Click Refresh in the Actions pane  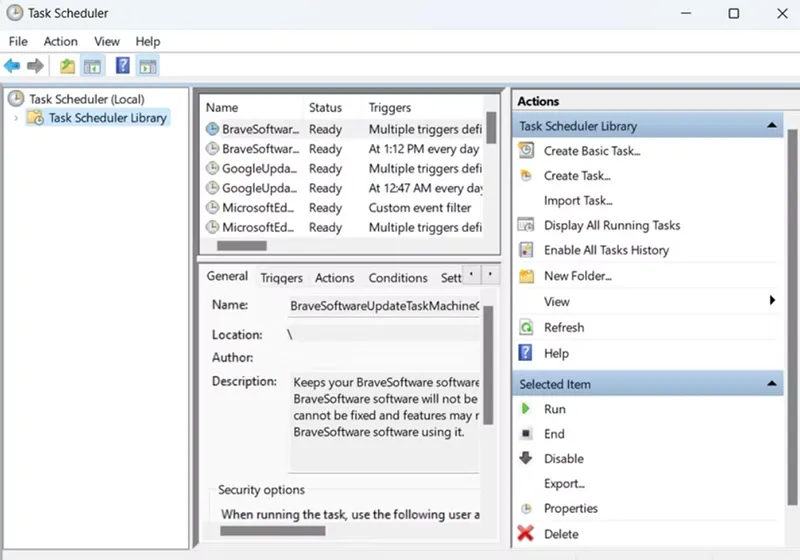(x=564, y=327)
